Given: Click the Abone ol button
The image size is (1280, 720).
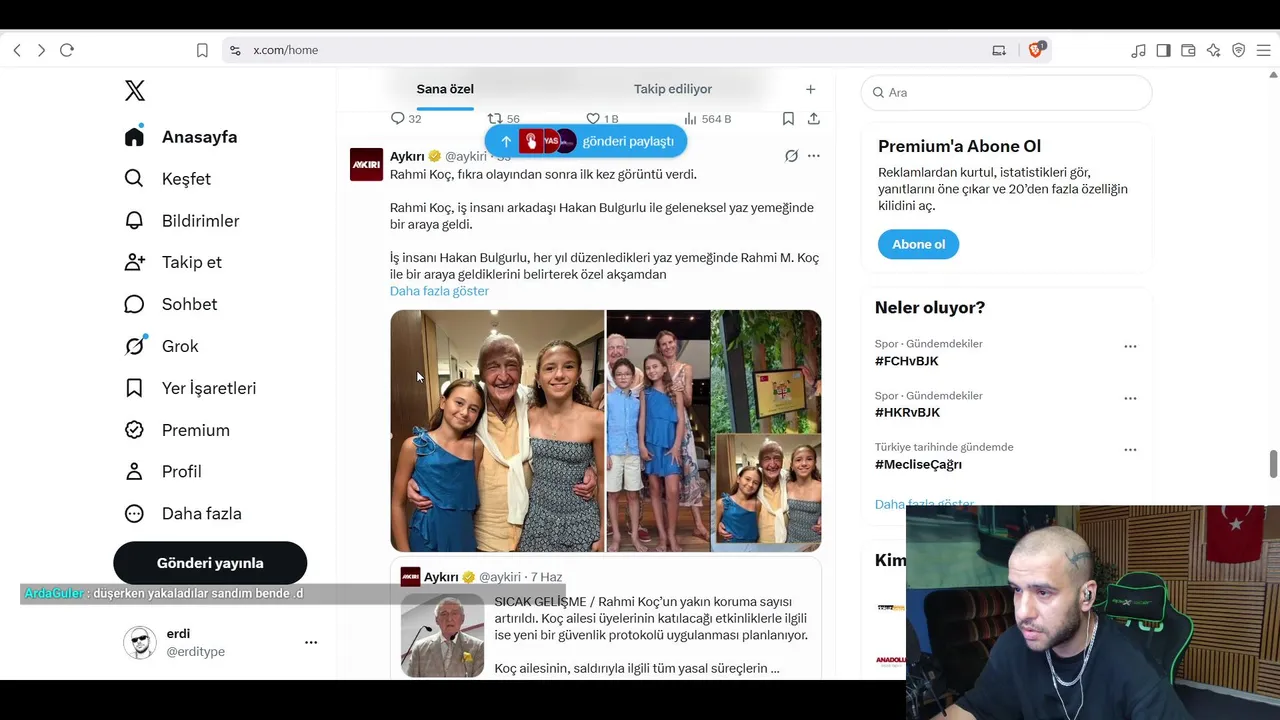Looking at the screenshot, I should (918, 244).
